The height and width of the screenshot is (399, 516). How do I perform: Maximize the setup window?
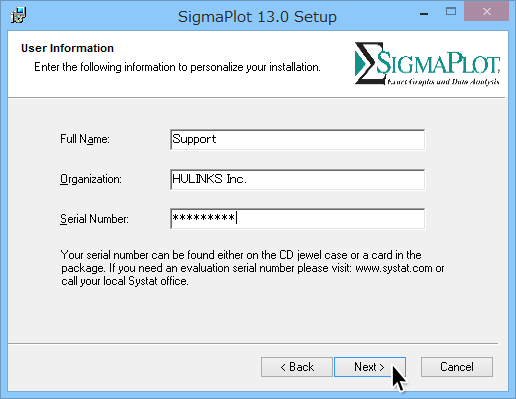[x=451, y=12]
